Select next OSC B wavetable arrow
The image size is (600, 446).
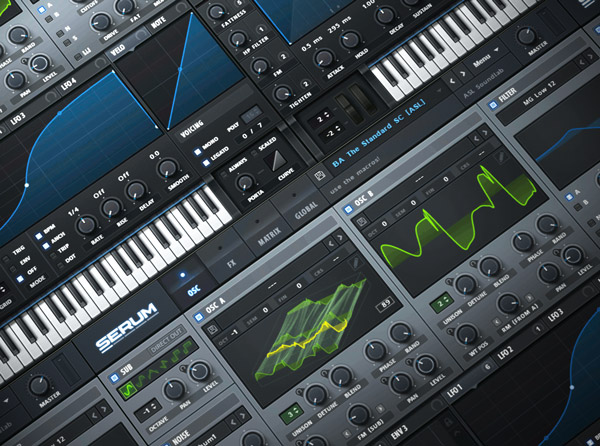click(x=486, y=133)
